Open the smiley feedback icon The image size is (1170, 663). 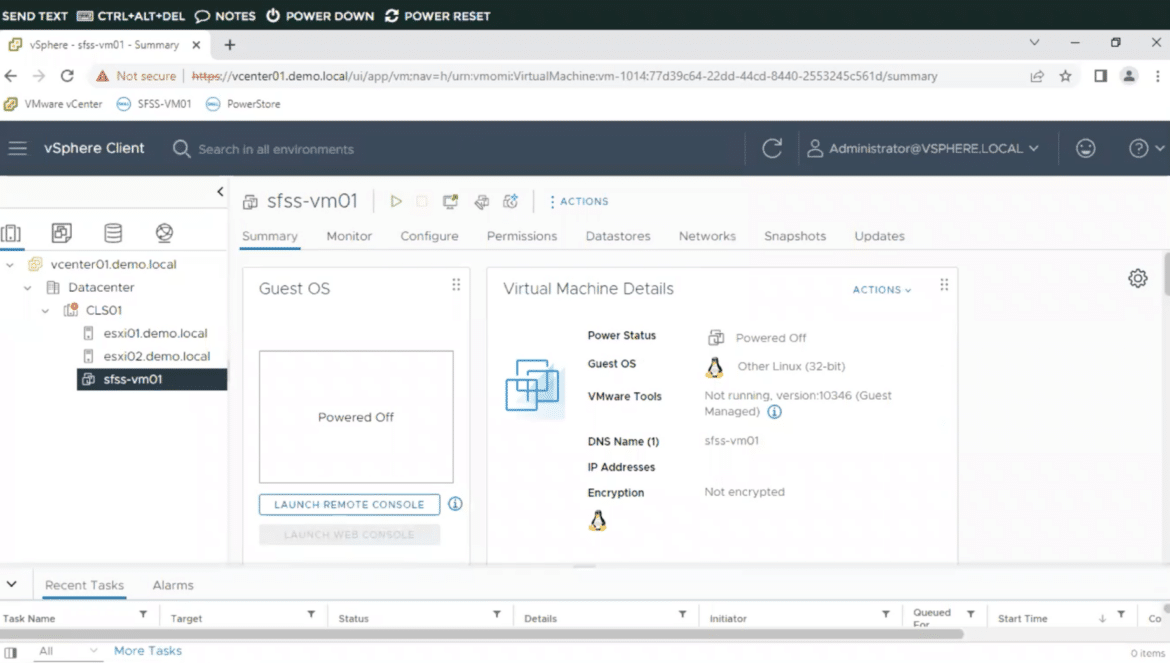click(x=1086, y=148)
